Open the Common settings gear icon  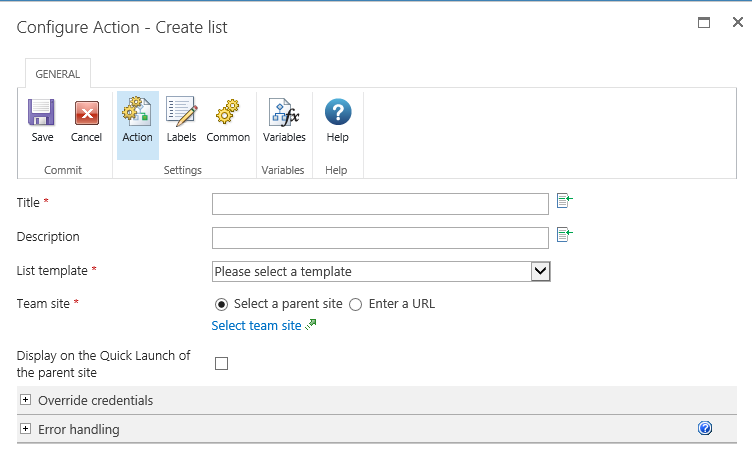[x=228, y=113]
